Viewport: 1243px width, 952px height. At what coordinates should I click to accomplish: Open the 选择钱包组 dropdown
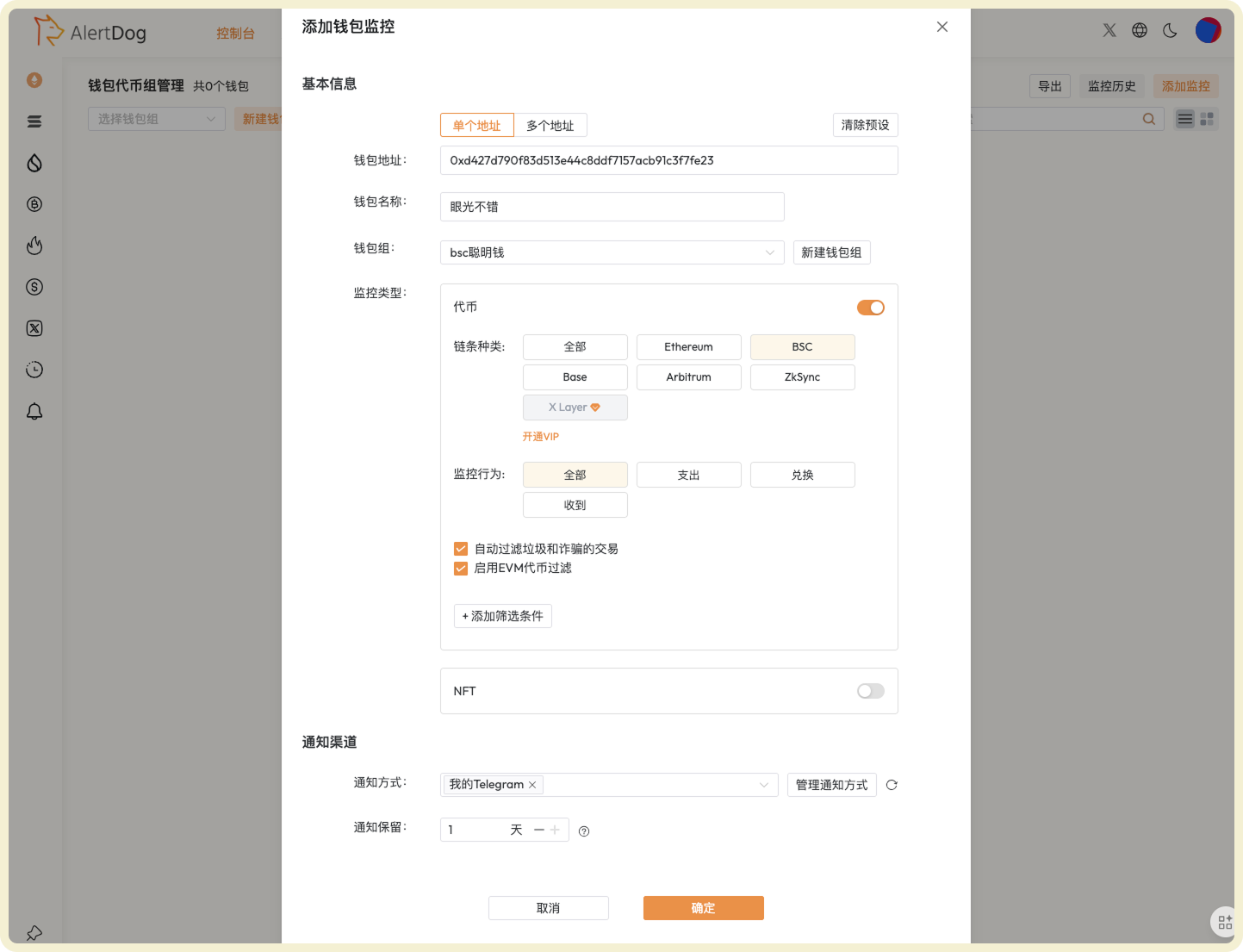157,119
